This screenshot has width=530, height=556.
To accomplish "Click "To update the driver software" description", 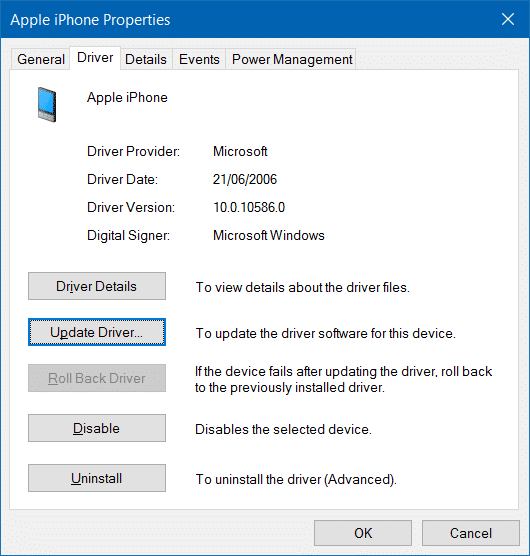I will 325,334.
